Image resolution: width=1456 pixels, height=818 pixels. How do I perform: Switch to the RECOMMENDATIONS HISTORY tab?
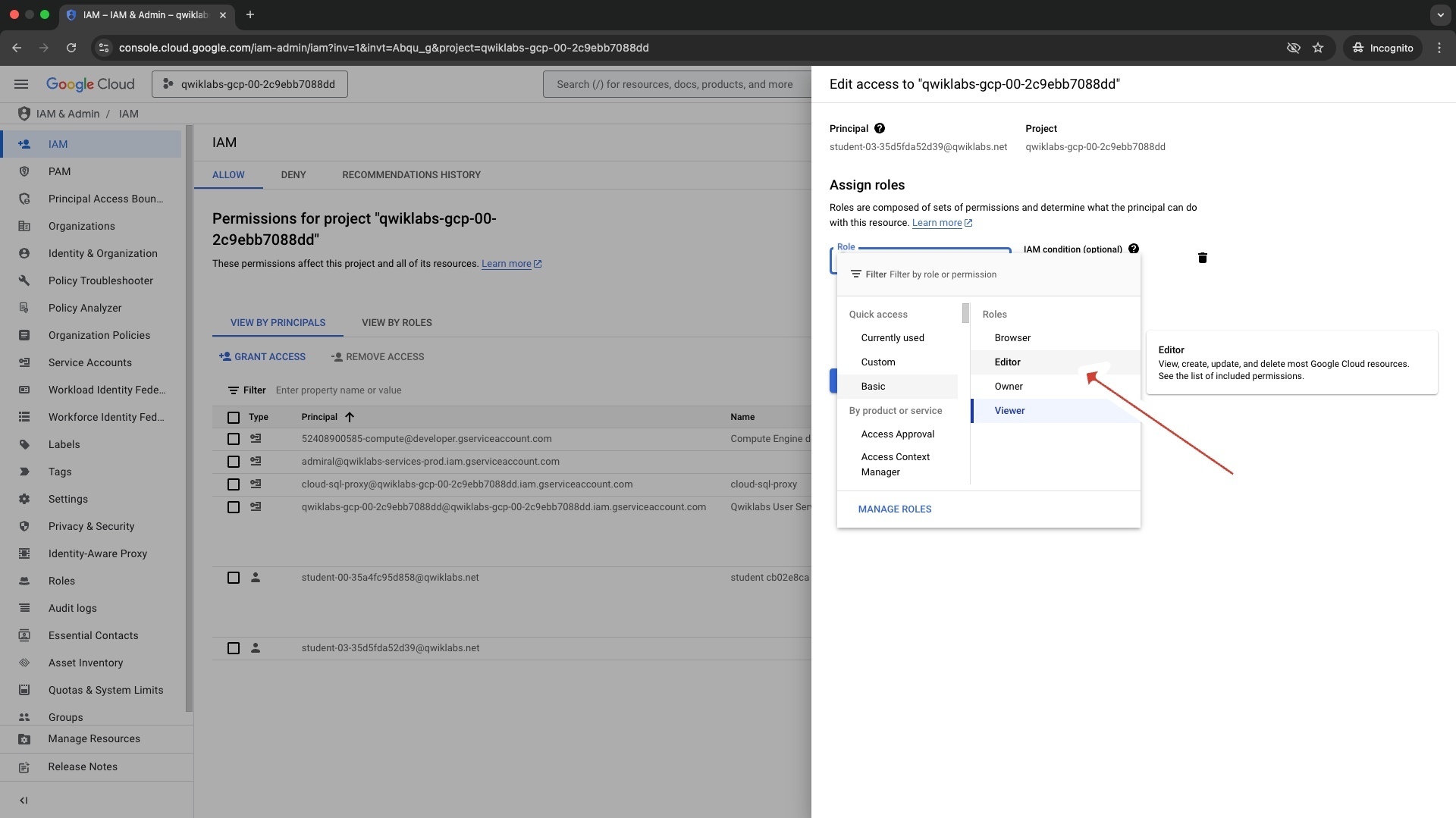pyautogui.click(x=411, y=175)
